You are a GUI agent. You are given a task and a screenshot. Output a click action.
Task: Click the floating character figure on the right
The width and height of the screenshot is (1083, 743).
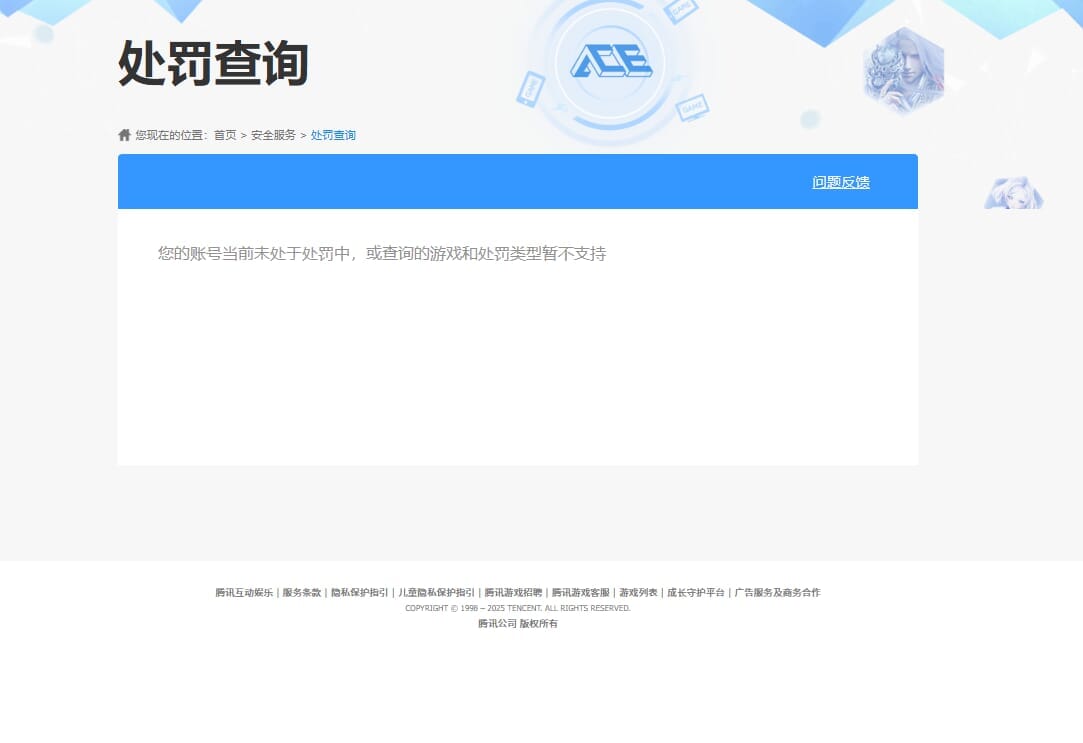(x=1013, y=192)
